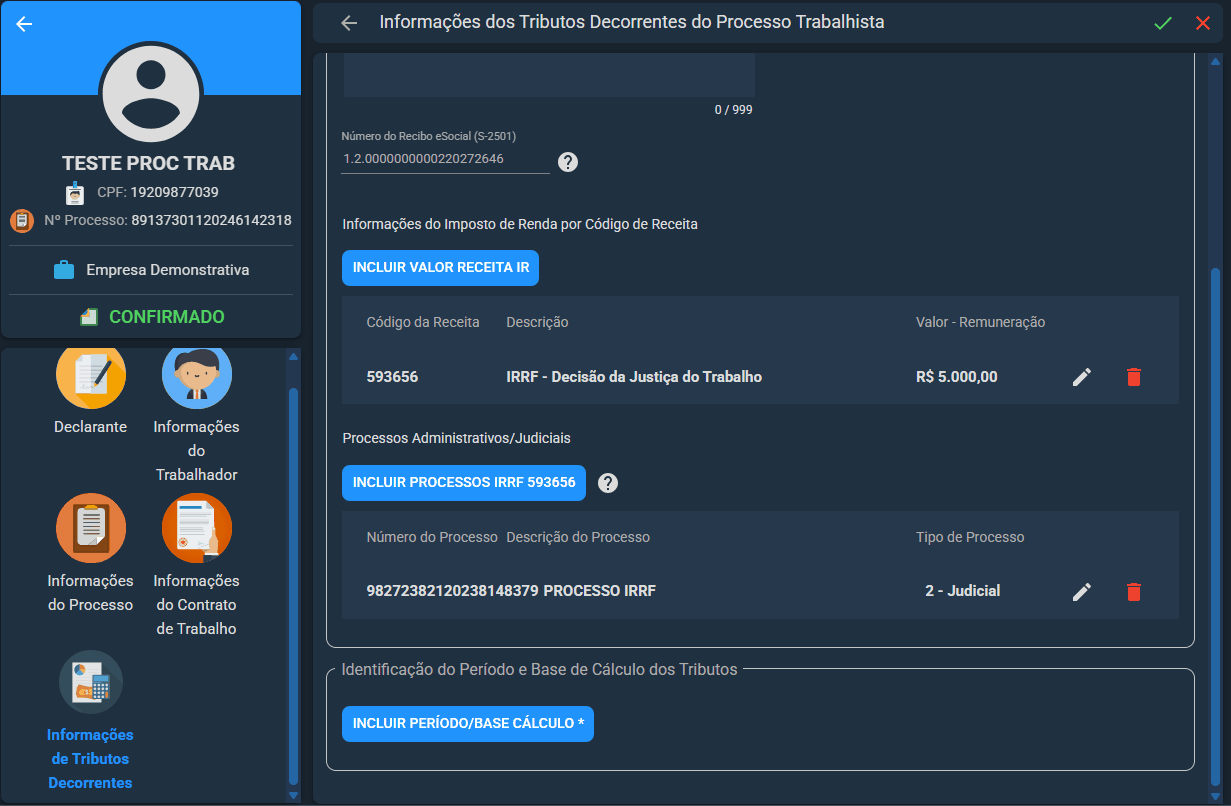Open Informações do Contrato de Trabalho

pyautogui.click(x=196, y=566)
